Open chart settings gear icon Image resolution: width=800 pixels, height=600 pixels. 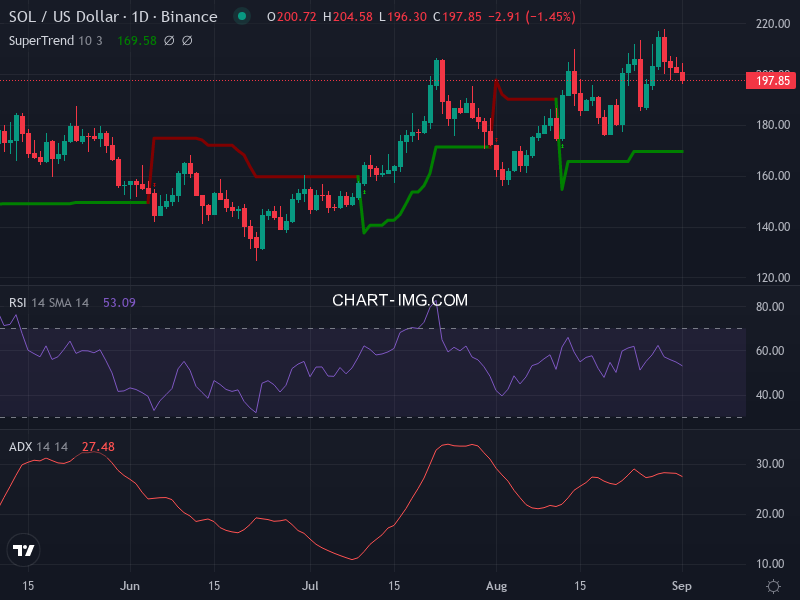773,585
